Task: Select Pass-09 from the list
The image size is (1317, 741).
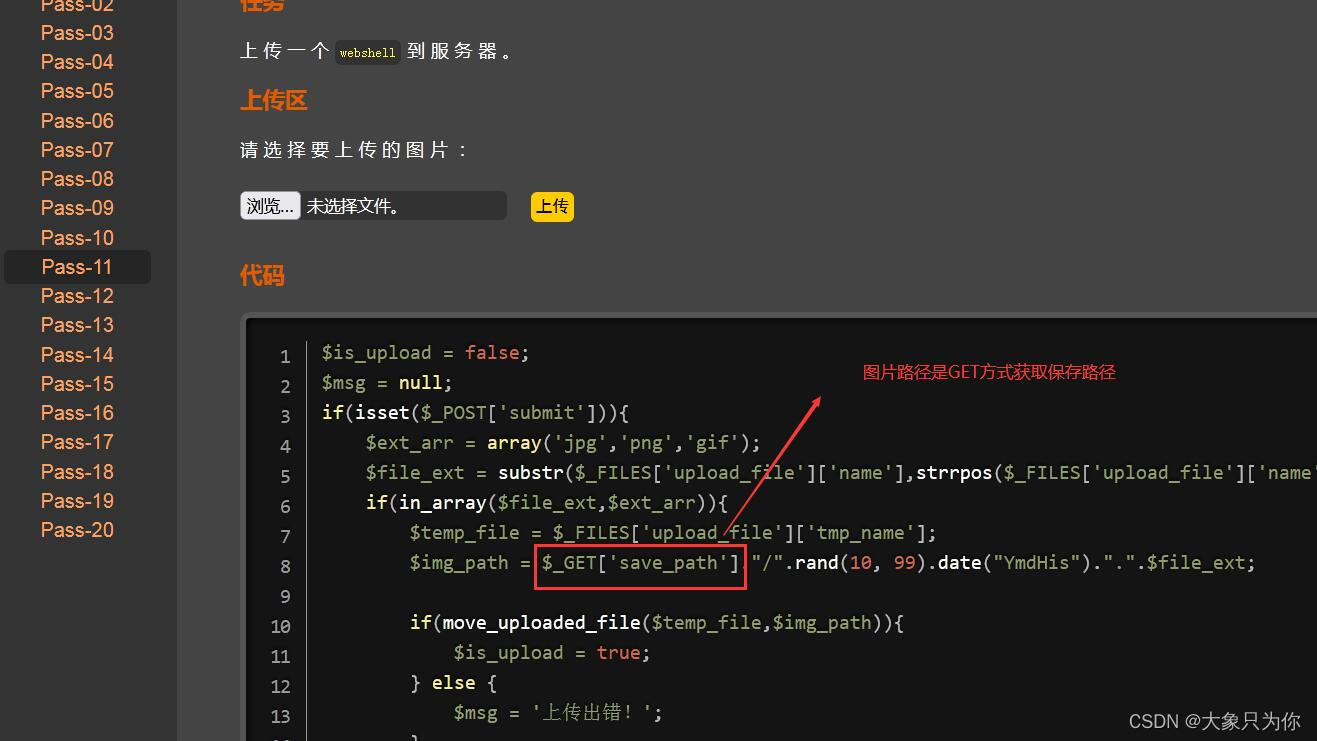Action: click(x=77, y=208)
